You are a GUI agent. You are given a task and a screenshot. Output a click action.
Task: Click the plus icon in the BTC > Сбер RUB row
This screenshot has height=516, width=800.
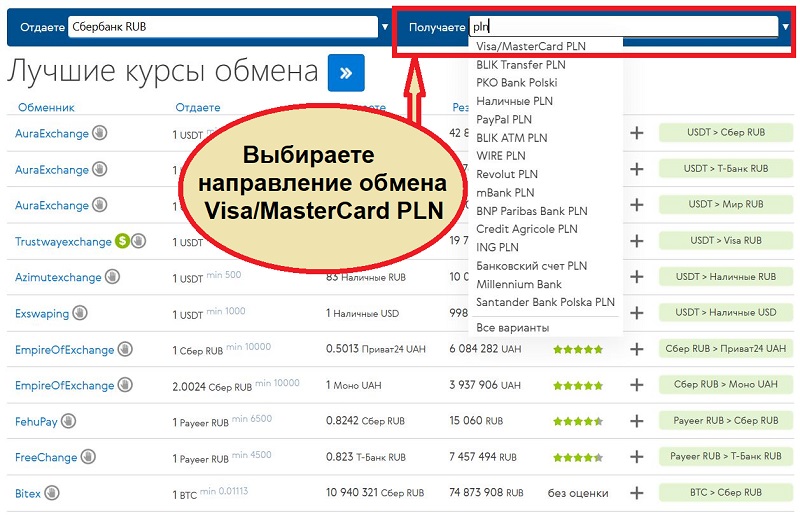pos(636,493)
